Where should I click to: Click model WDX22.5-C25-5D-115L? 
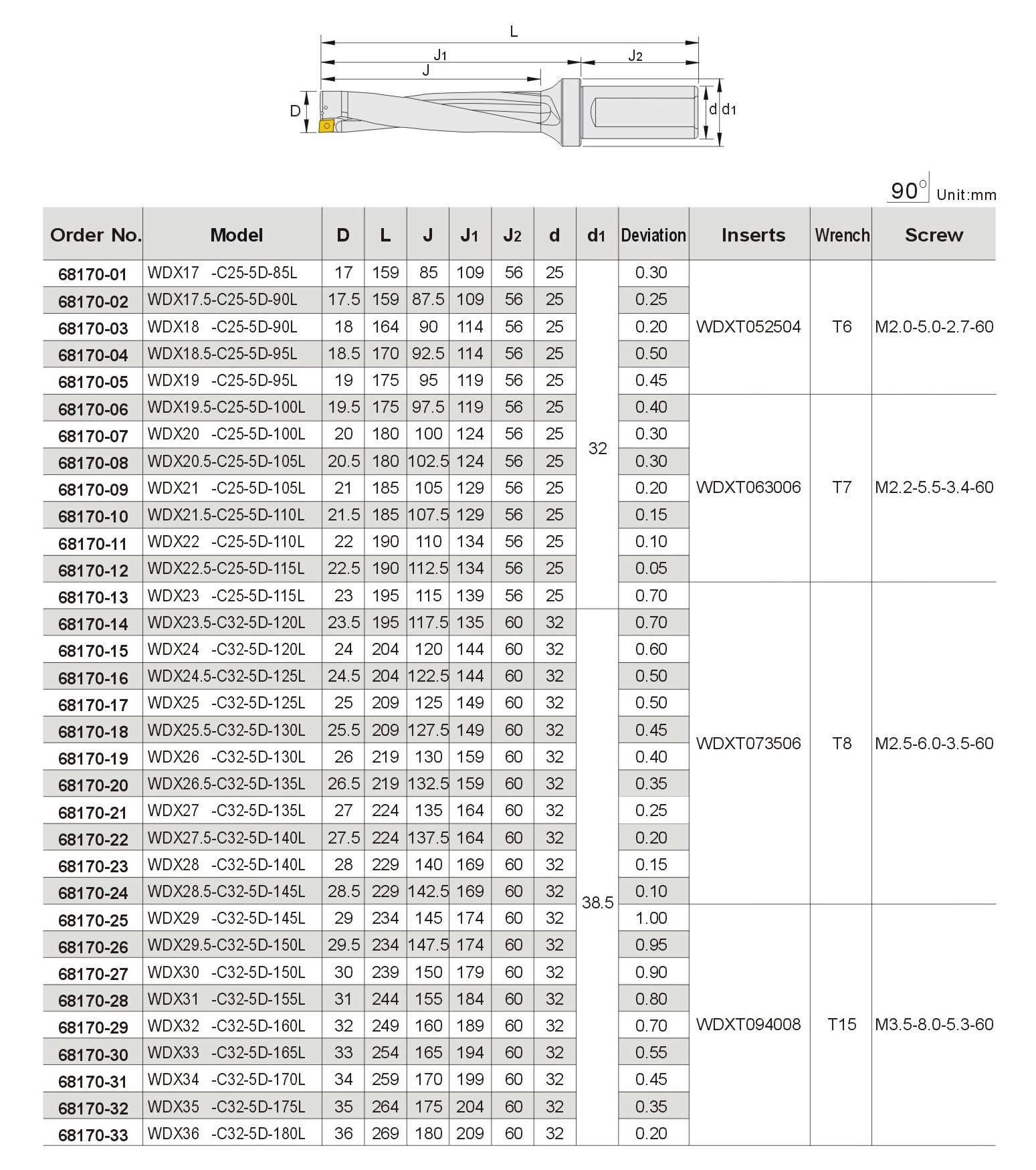click(x=226, y=568)
